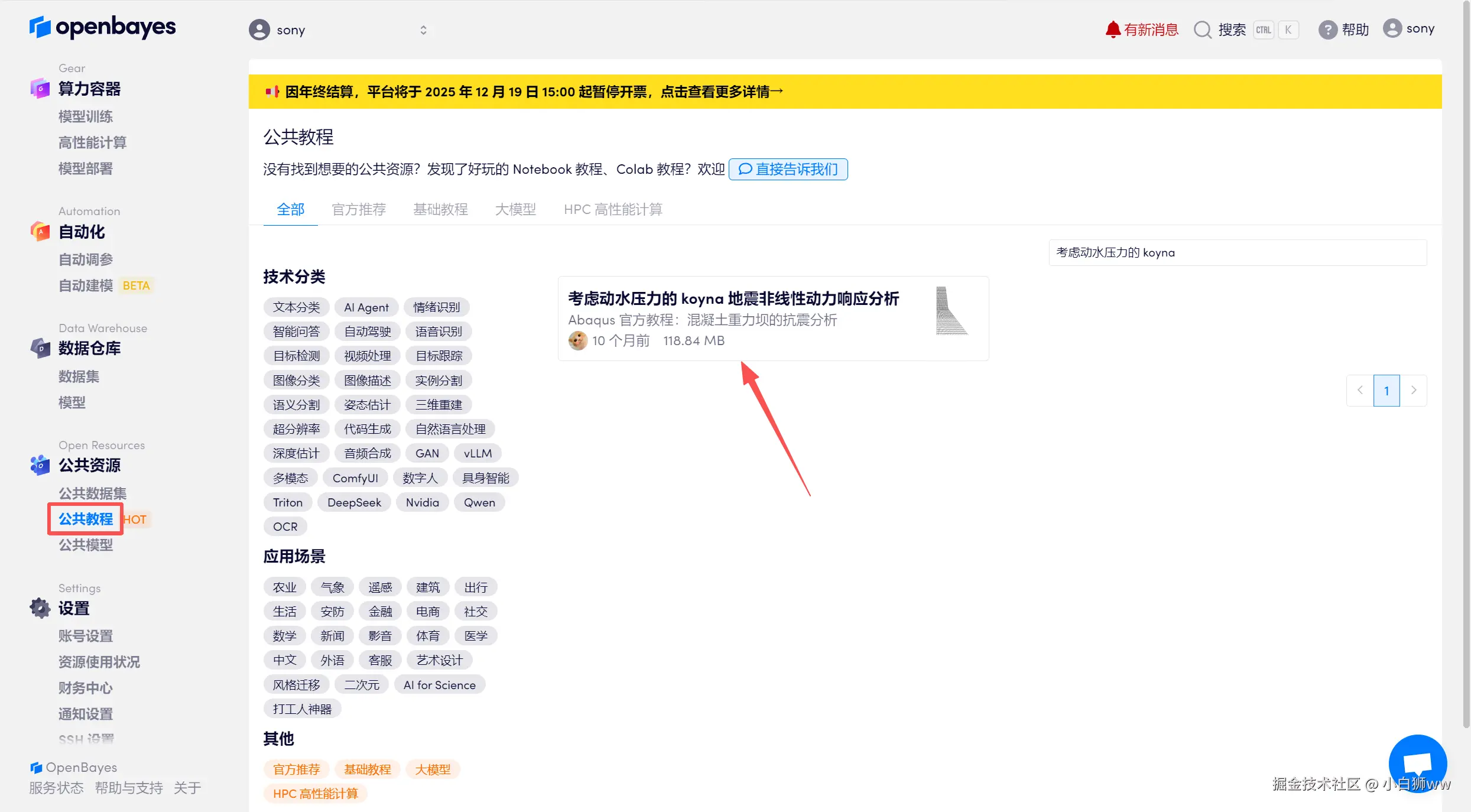
Task: Toggle the ComfyUI tag filter
Action: [x=355, y=478]
